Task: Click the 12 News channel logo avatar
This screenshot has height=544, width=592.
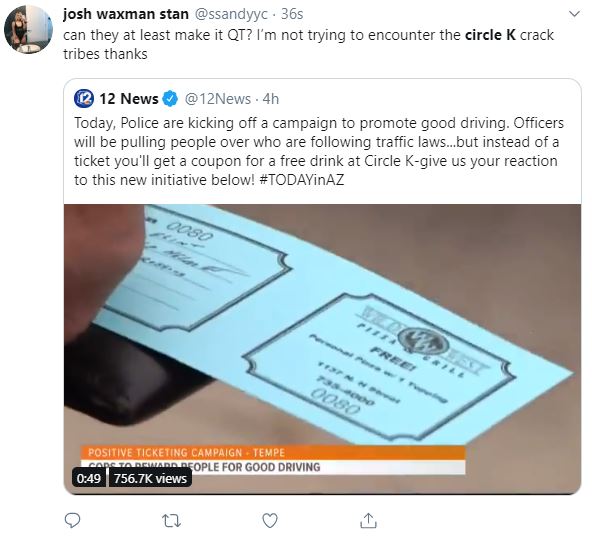Action: point(84,99)
